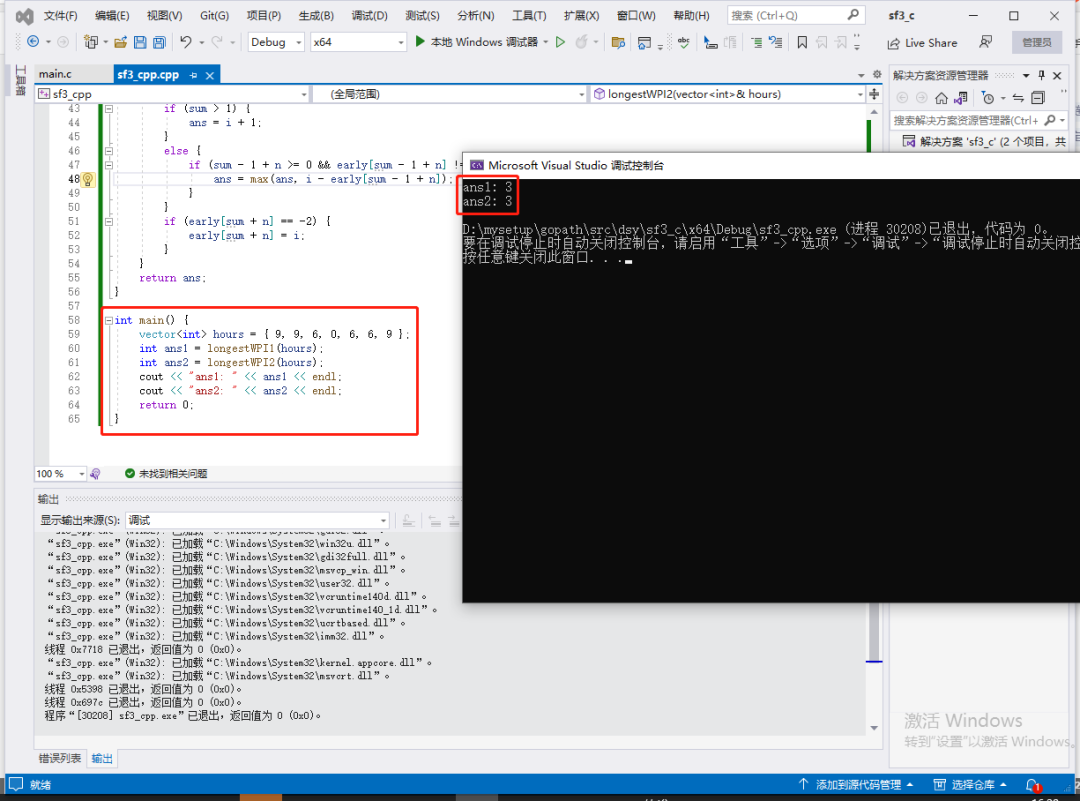Screen dimensions: 1080x801
Task: Click the Solution Explorer search field
Action: [979, 121]
